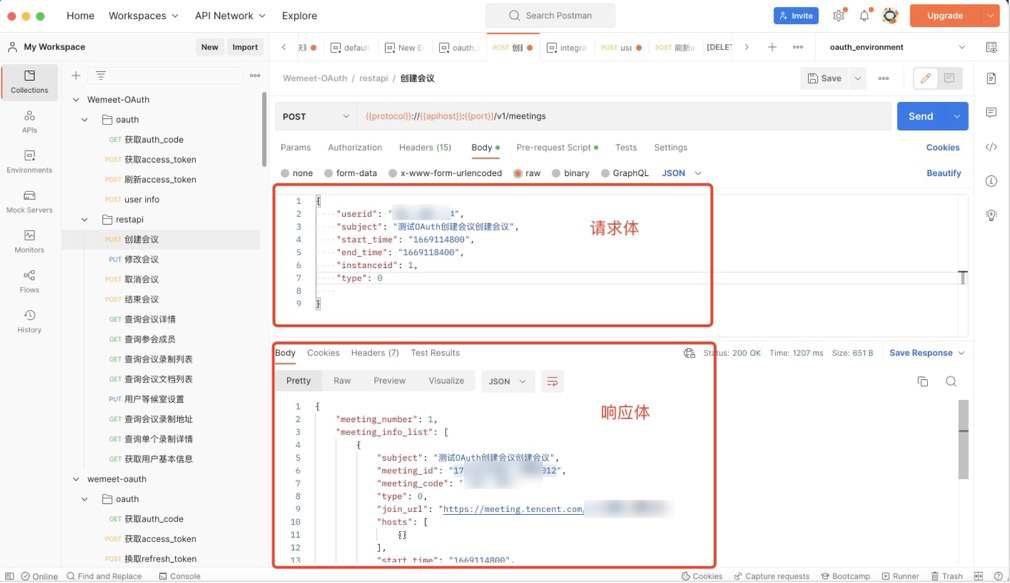Select the GraphQL body type

[625, 173]
